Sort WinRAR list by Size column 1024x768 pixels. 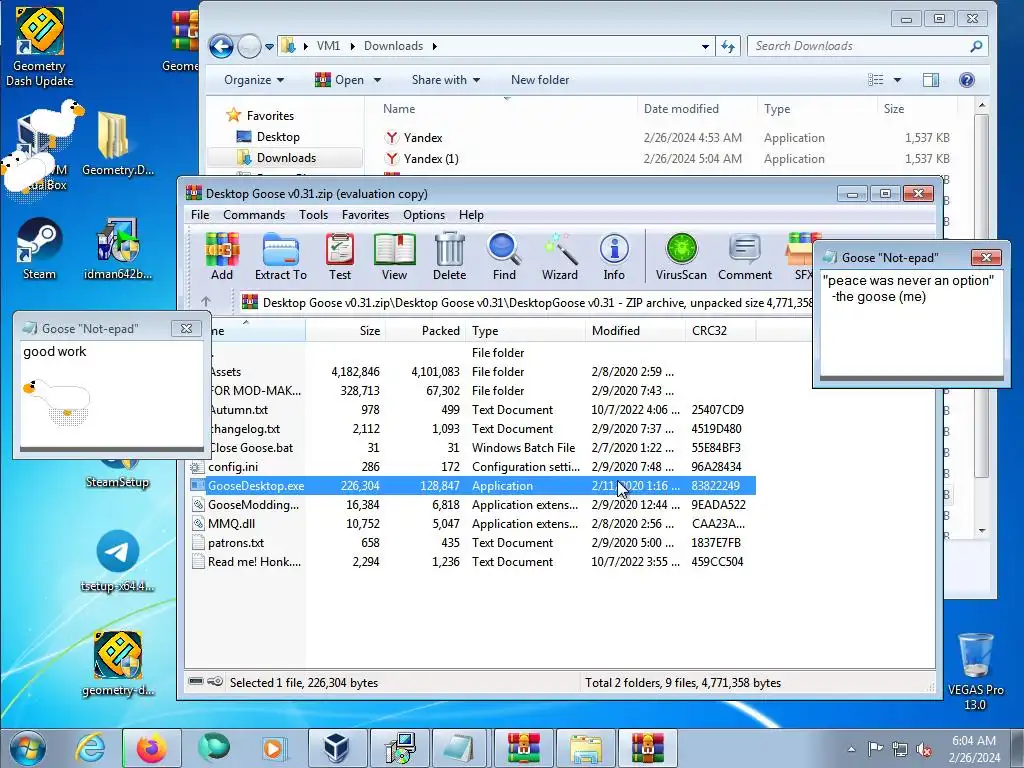tap(345, 330)
